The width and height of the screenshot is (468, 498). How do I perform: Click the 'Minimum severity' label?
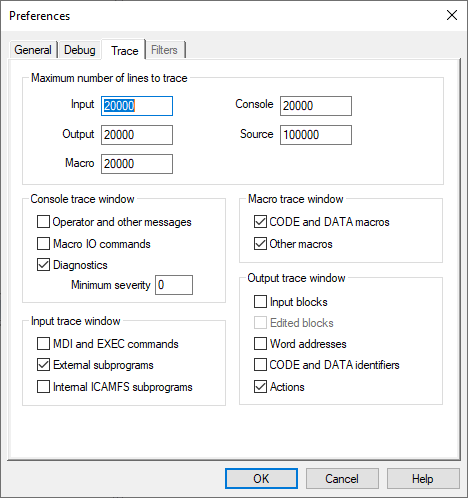[x=111, y=285]
